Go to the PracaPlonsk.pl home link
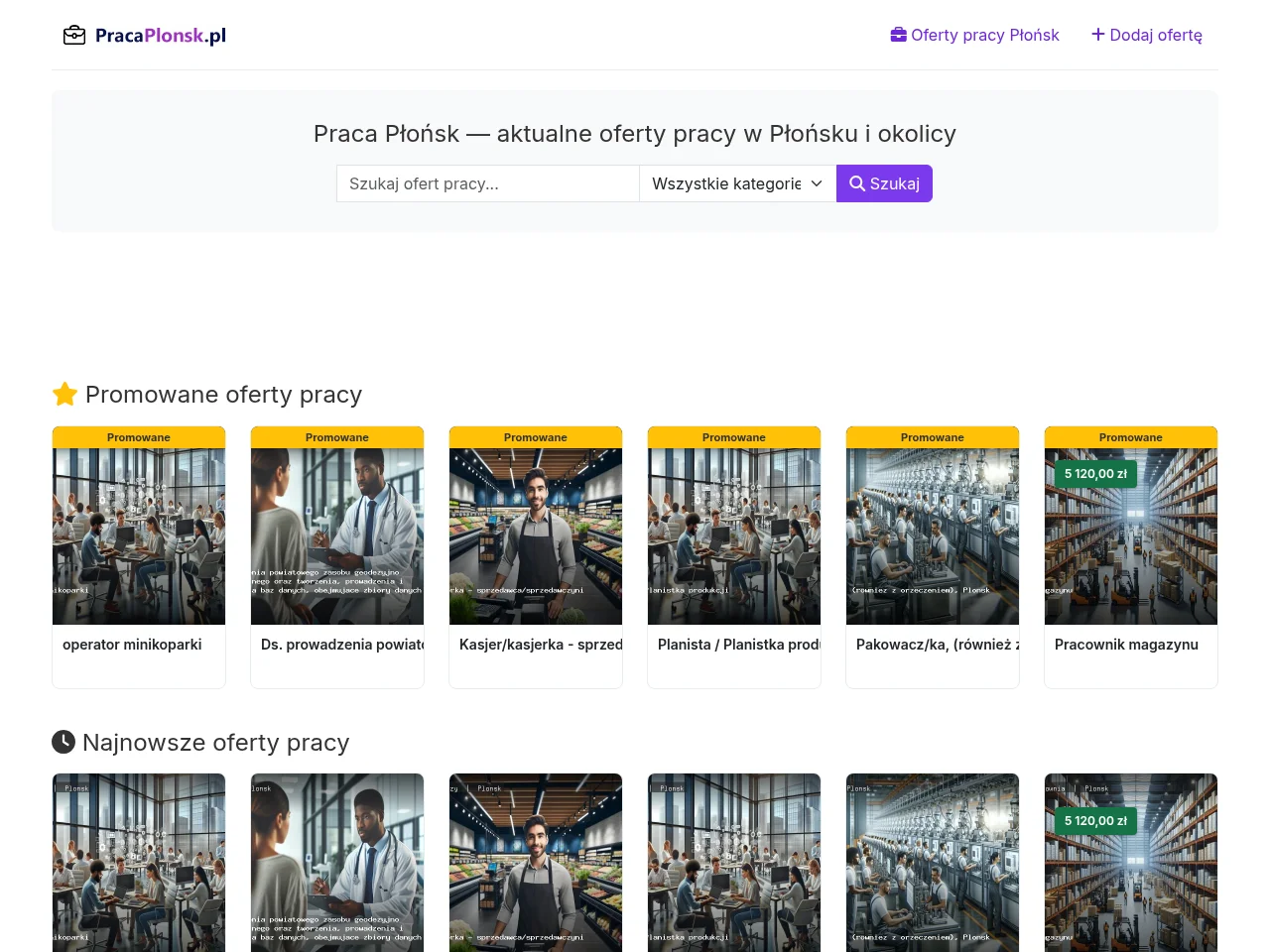The image size is (1270, 952). tap(145, 36)
